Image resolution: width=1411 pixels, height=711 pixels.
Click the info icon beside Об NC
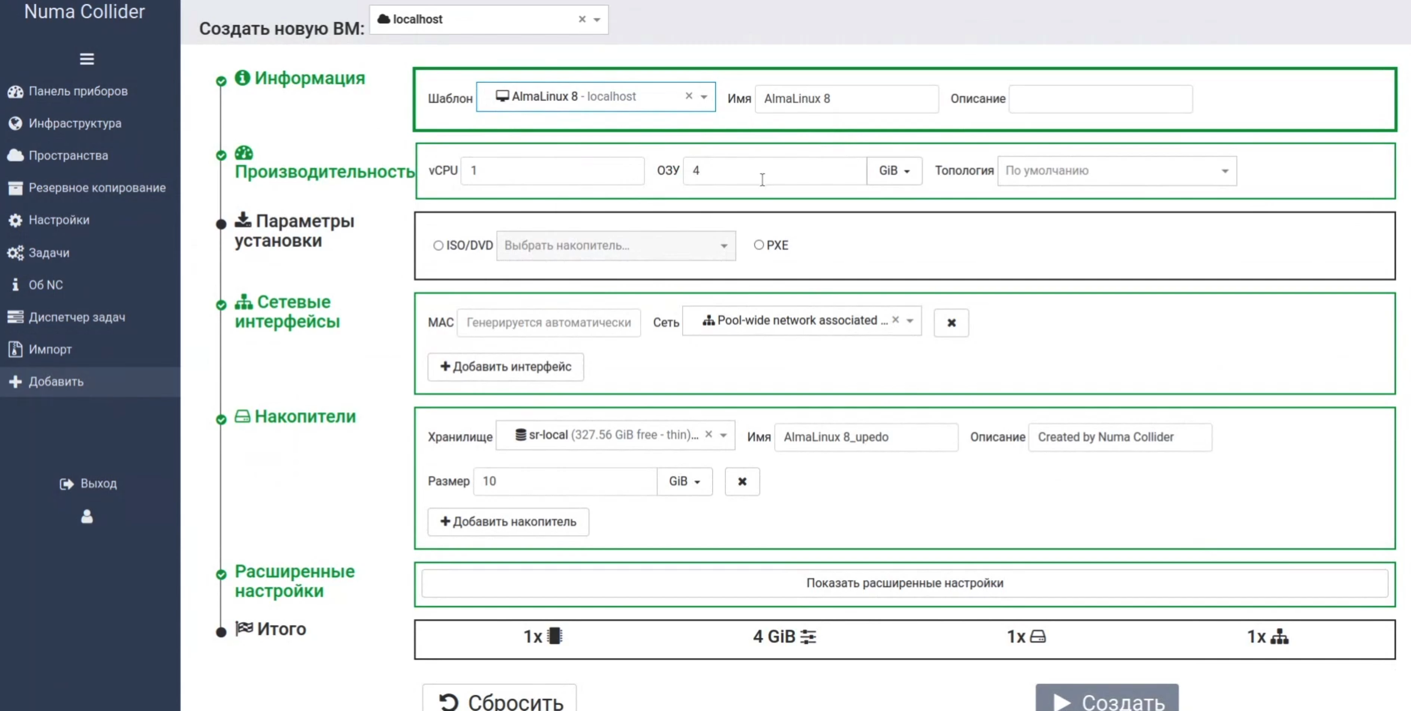pyautogui.click(x=15, y=285)
